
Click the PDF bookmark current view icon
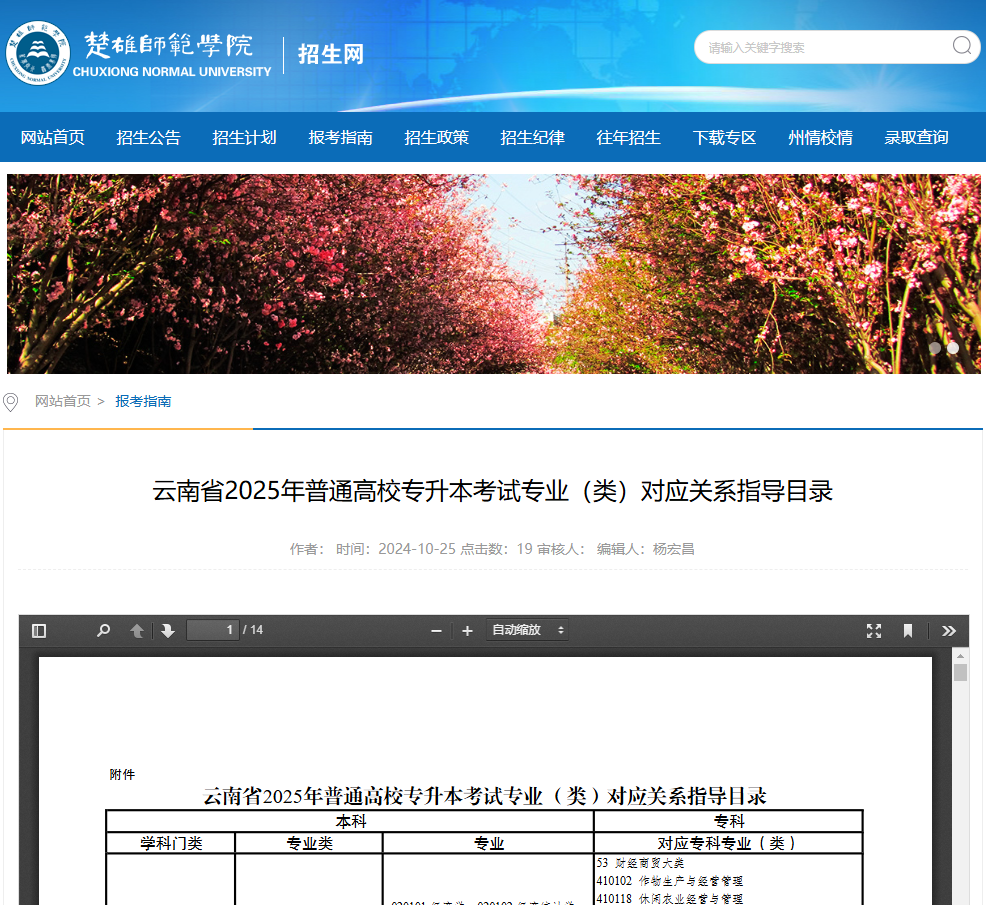click(x=908, y=630)
